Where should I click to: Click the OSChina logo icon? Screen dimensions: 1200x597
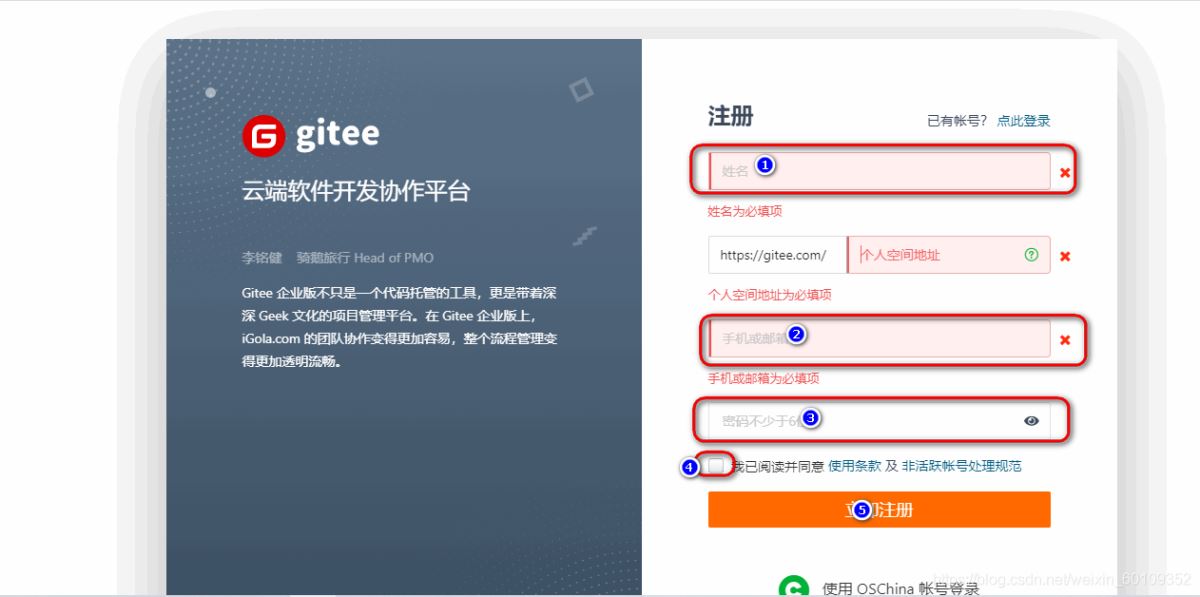[x=794, y=588]
